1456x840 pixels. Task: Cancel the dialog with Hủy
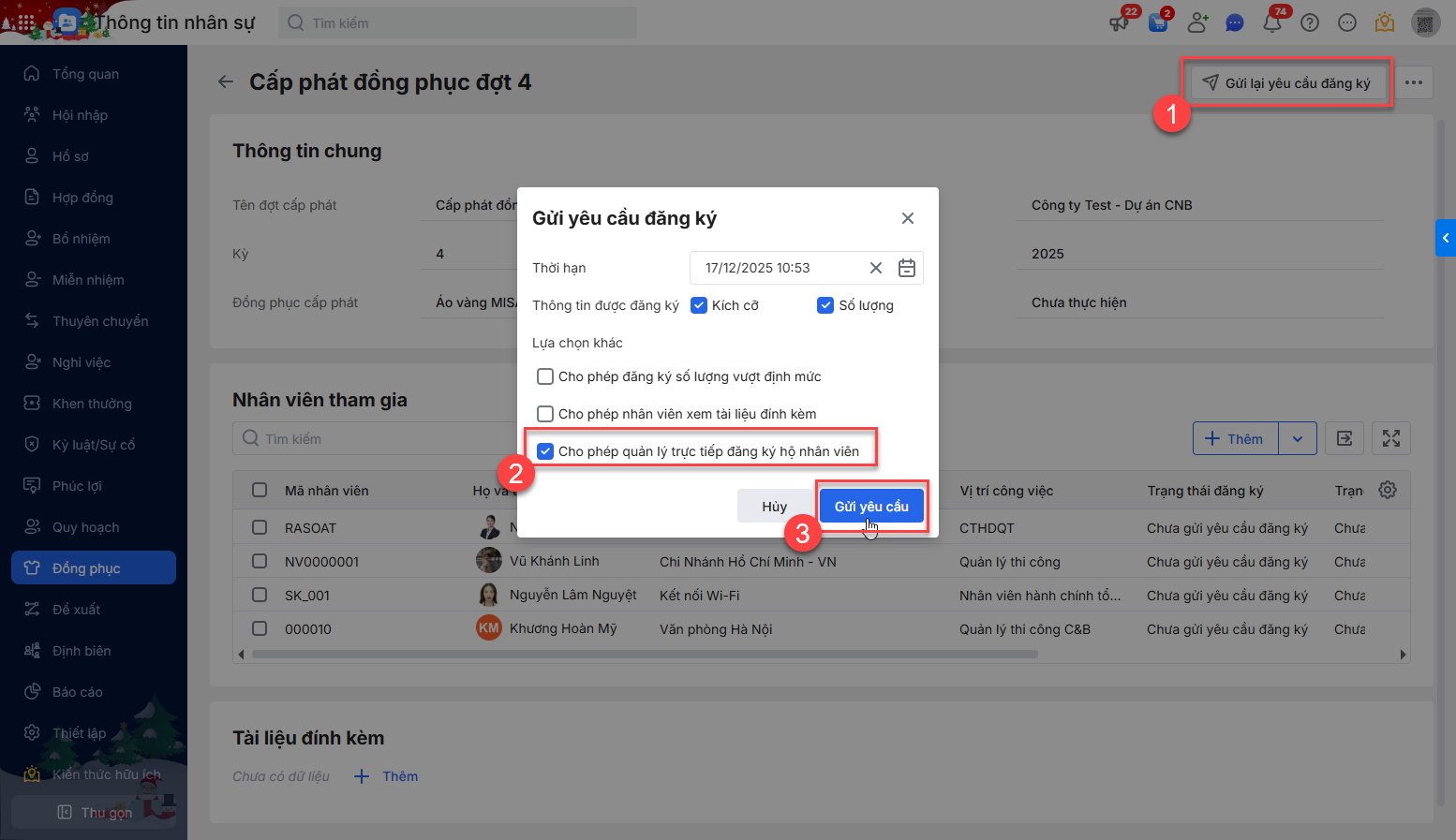[x=775, y=507]
